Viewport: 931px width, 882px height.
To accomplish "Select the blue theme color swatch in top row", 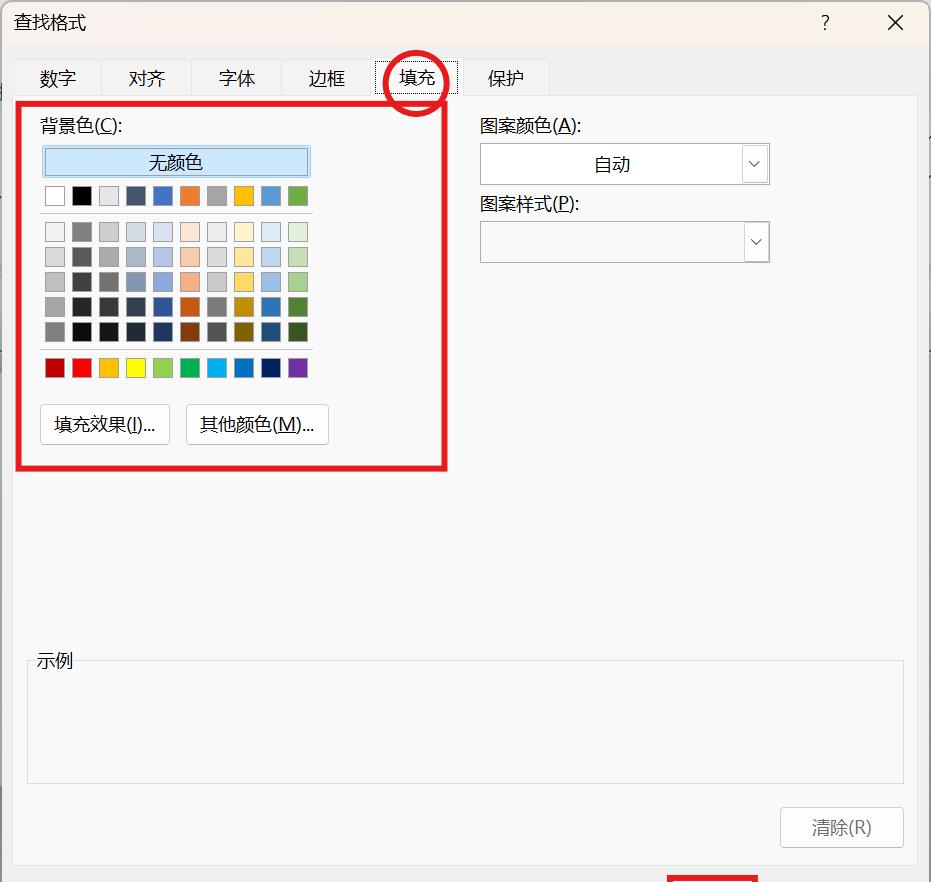I will pyautogui.click(x=163, y=196).
